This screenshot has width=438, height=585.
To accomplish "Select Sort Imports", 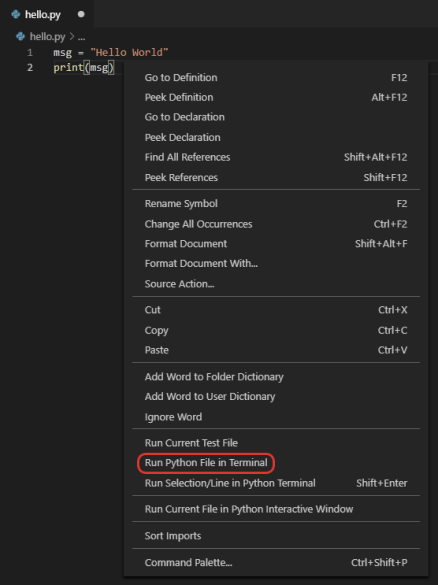I will pos(276,536).
